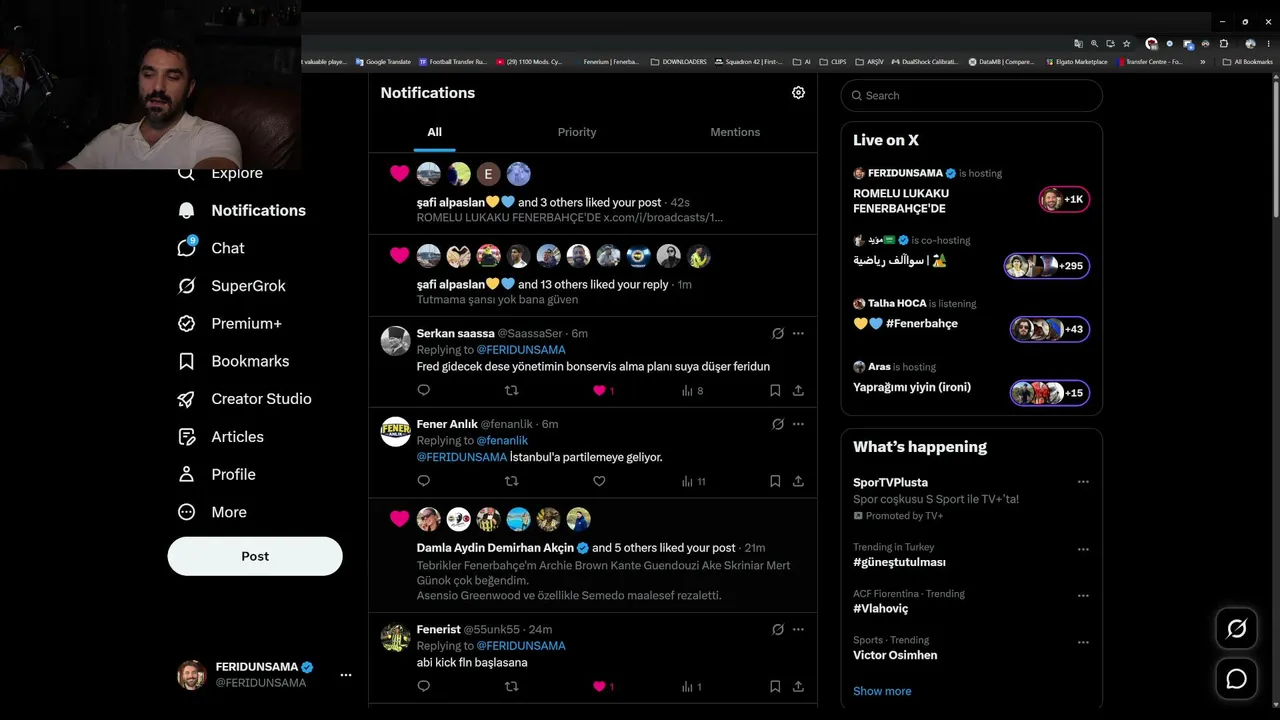Open Fenerist's profile avatar
The height and width of the screenshot is (720, 1280).
click(x=396, y=637)
